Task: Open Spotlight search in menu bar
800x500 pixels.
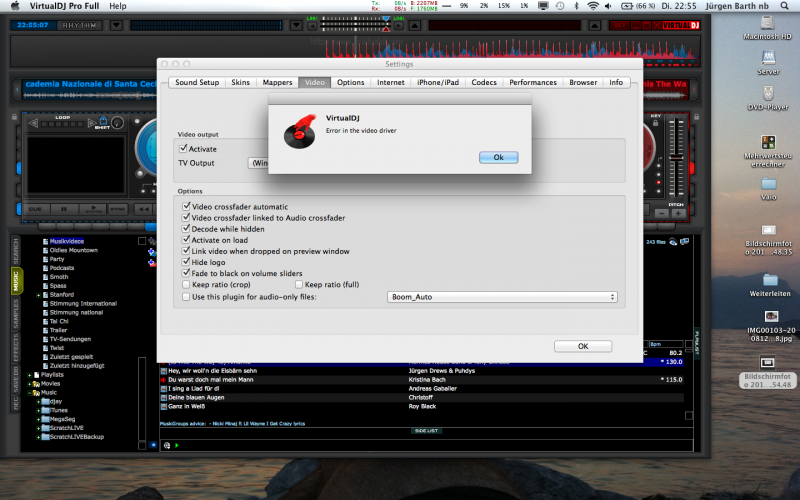Action: pos(784,6)
